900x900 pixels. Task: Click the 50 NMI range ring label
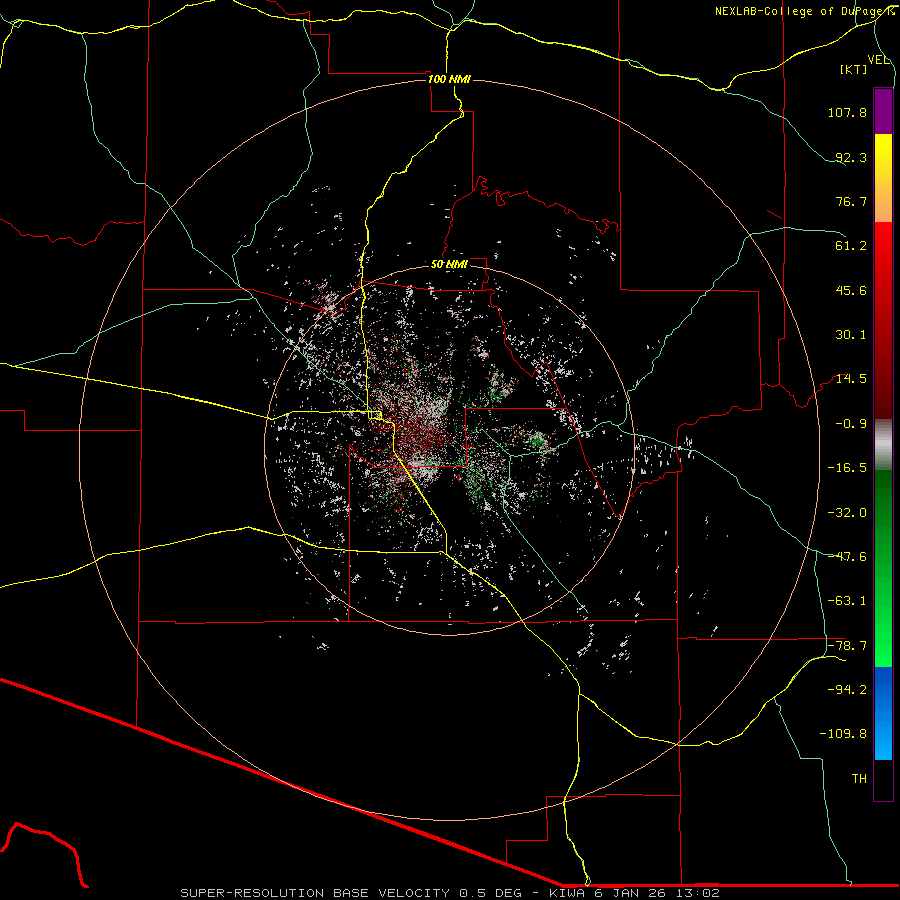point(449,264)
